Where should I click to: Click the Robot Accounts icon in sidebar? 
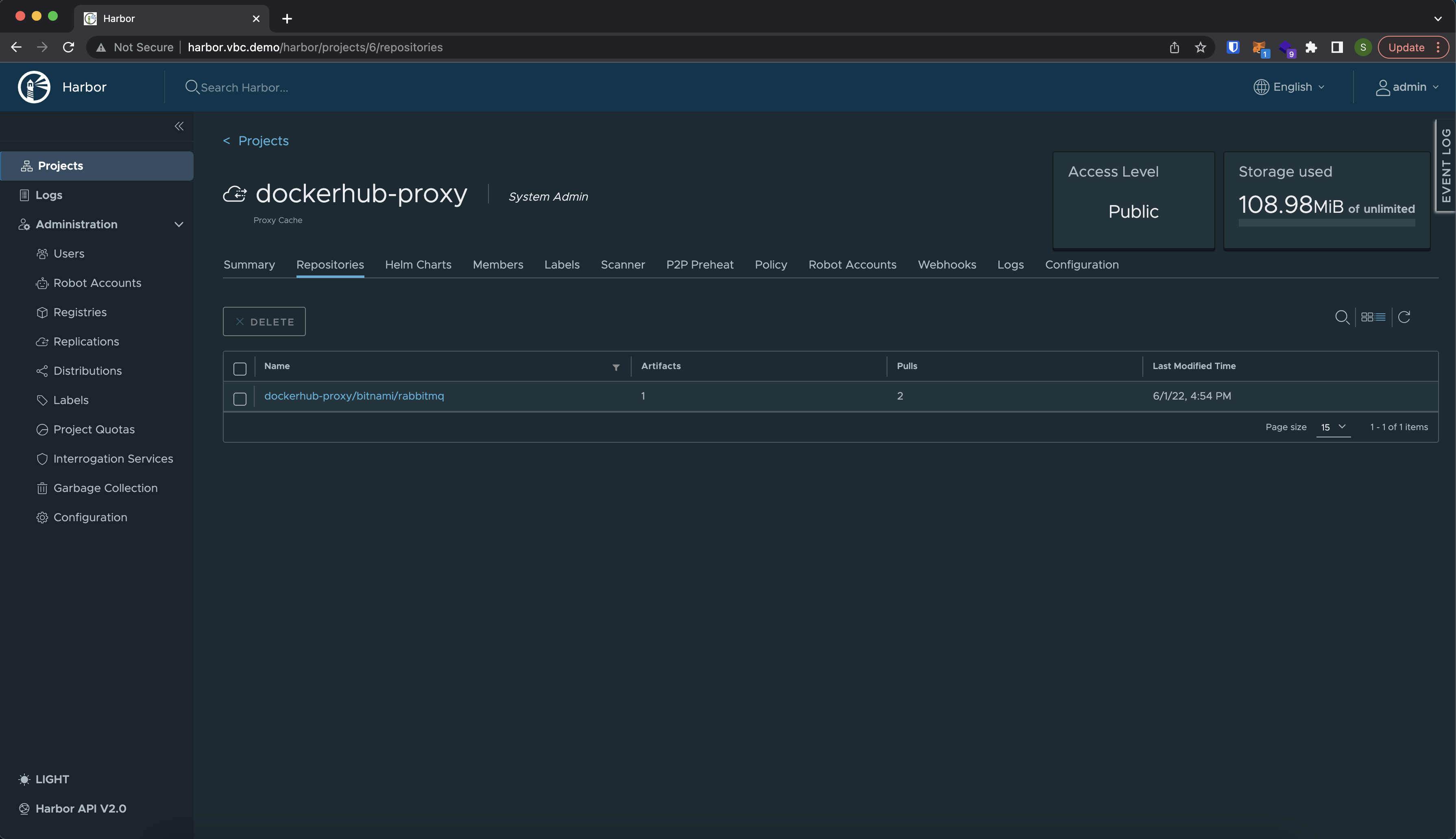(42, 283)
